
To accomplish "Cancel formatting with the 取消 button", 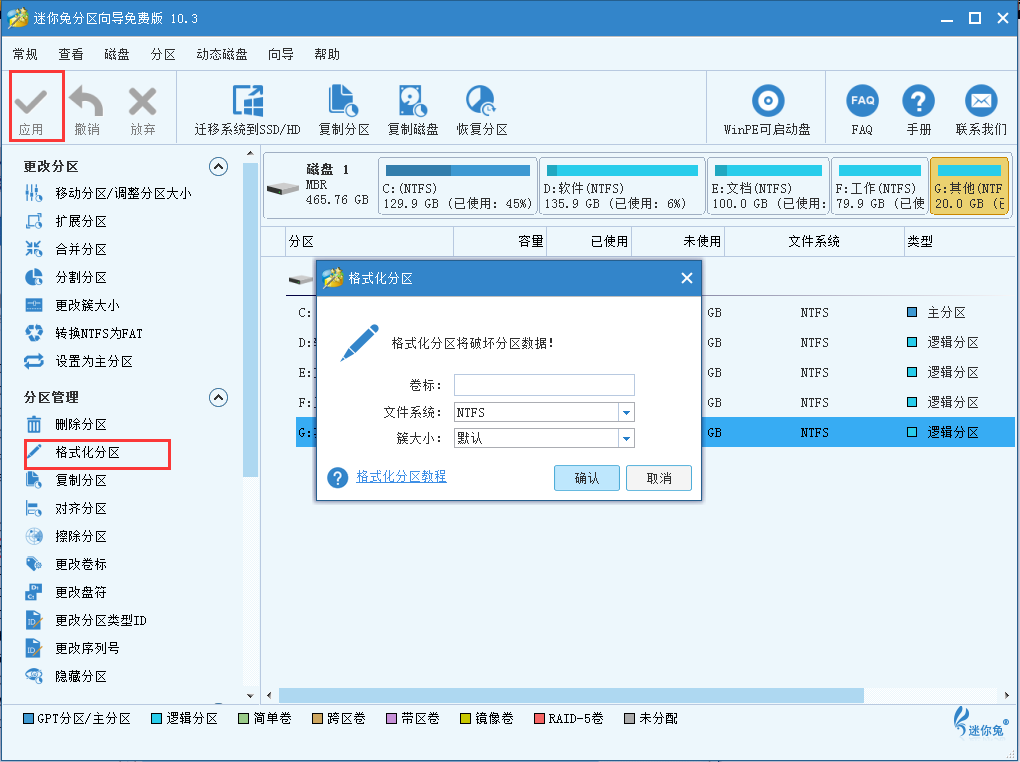I will point(659,478).
